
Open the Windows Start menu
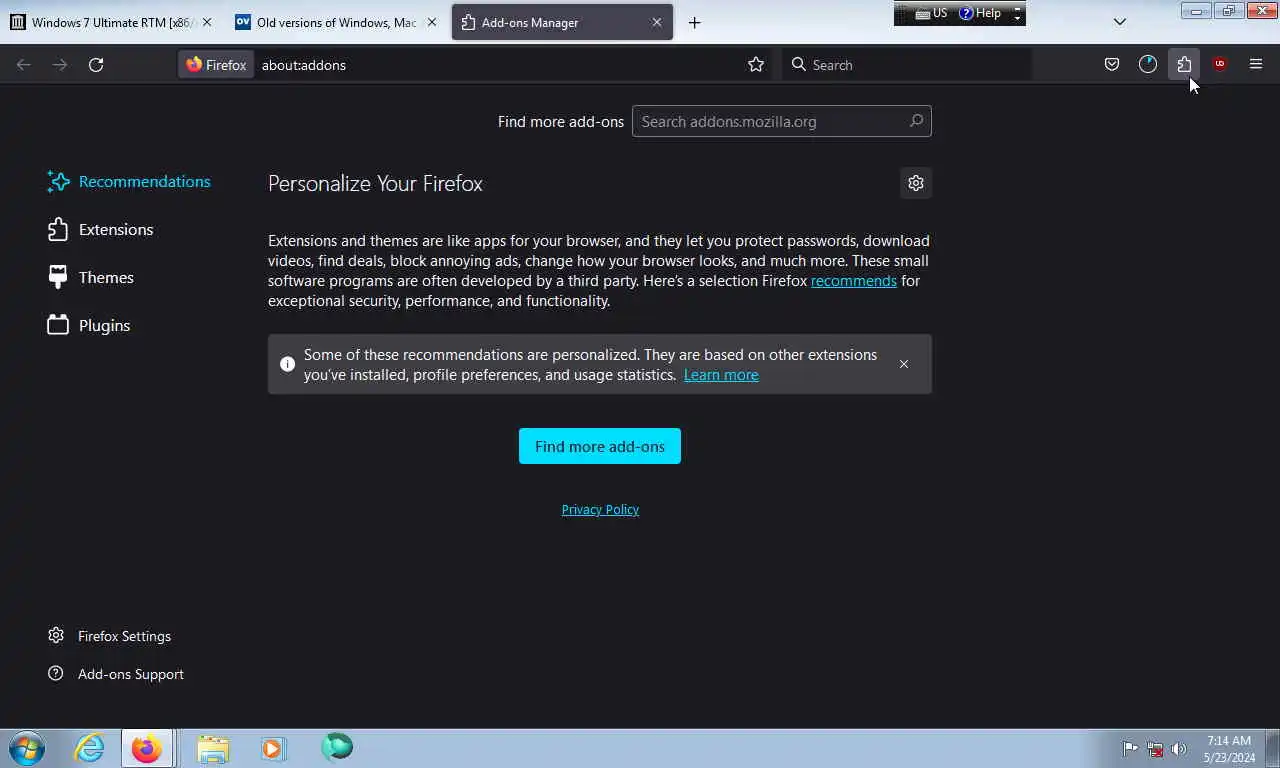[x=27, y=748]
